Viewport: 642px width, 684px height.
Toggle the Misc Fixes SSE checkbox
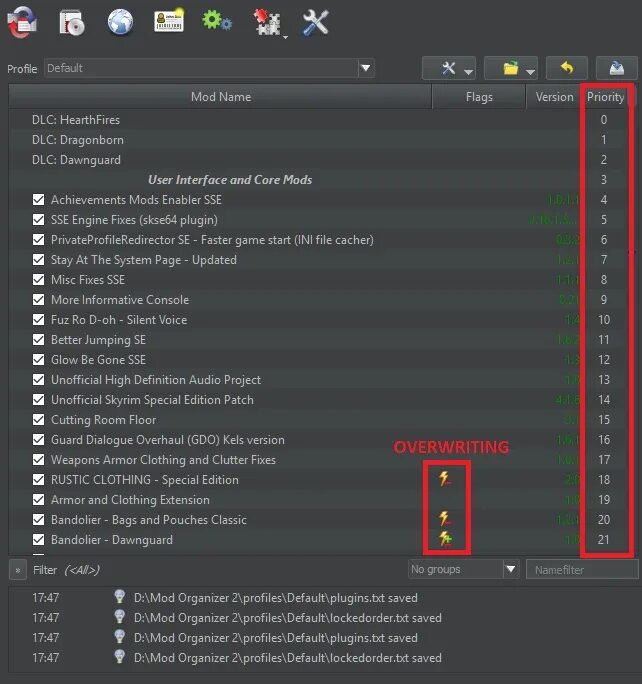click(x=38, y=280)
